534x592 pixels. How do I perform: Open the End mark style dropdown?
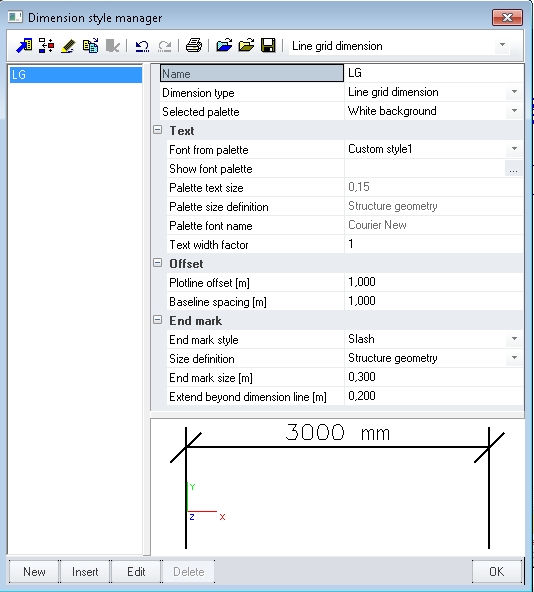[514, 339]
